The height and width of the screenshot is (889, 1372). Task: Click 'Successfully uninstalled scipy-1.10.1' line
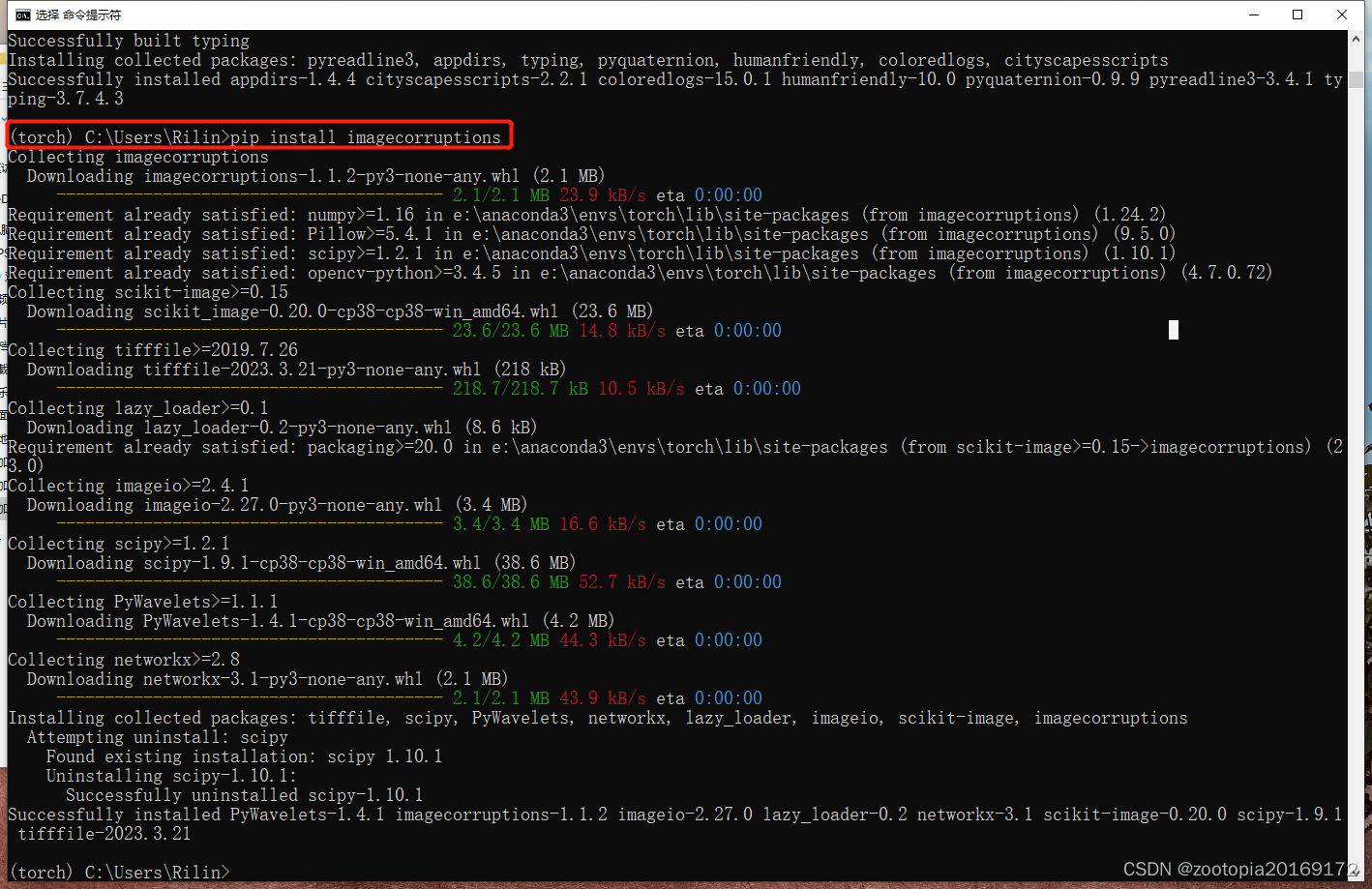click(x=245, y=795)
